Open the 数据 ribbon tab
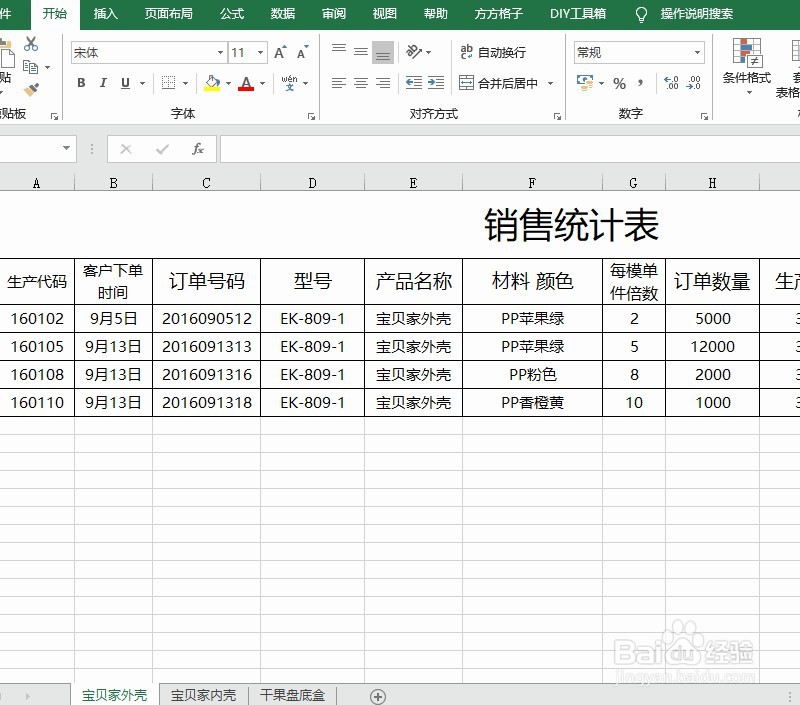Viewport: 800px width, 705px height. (x=281, y=14)
